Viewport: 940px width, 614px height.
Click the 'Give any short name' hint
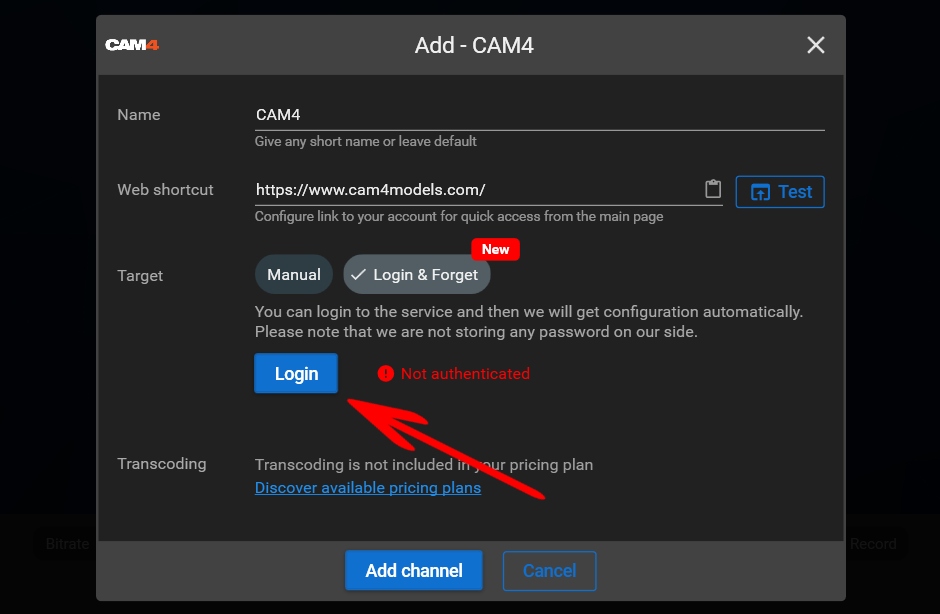(366, 142)
